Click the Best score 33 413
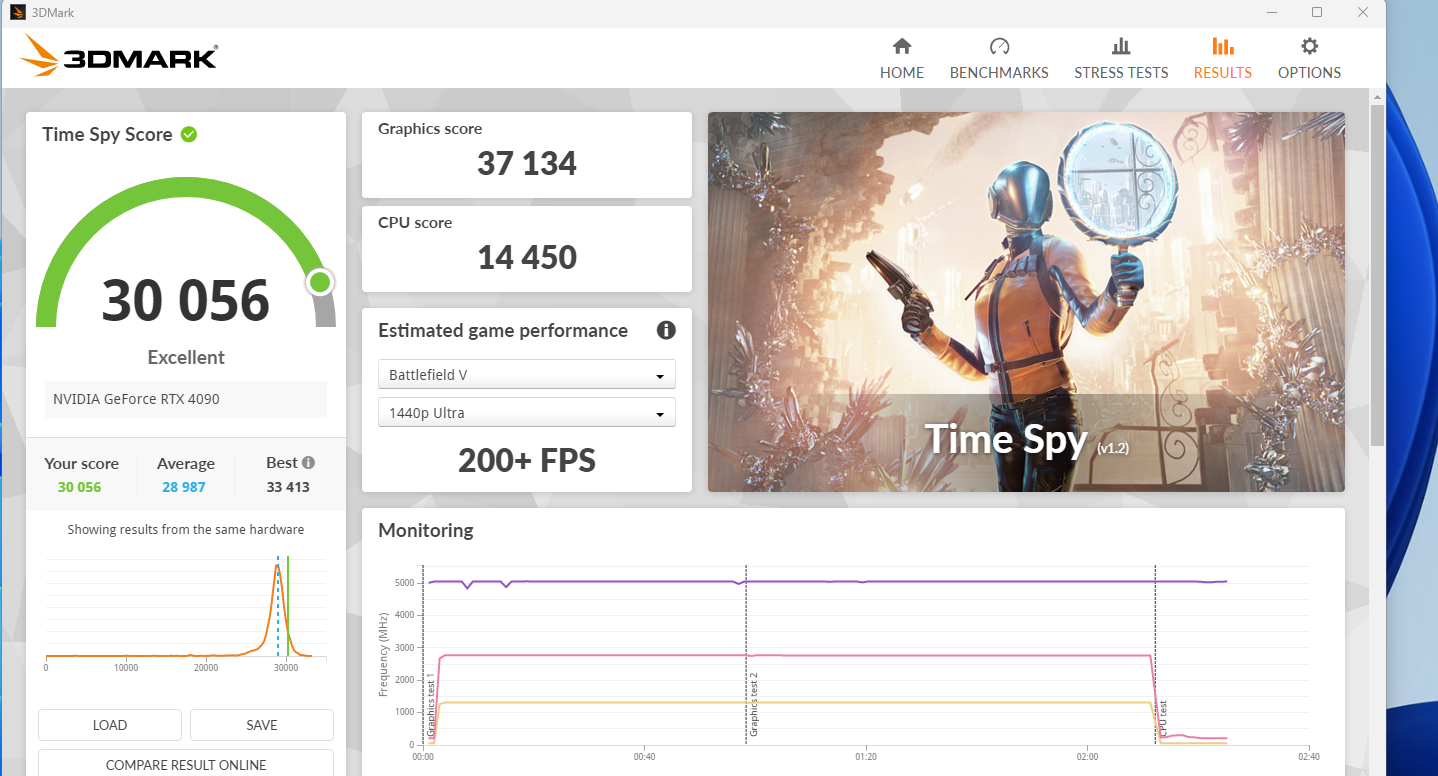 (288, 487)
